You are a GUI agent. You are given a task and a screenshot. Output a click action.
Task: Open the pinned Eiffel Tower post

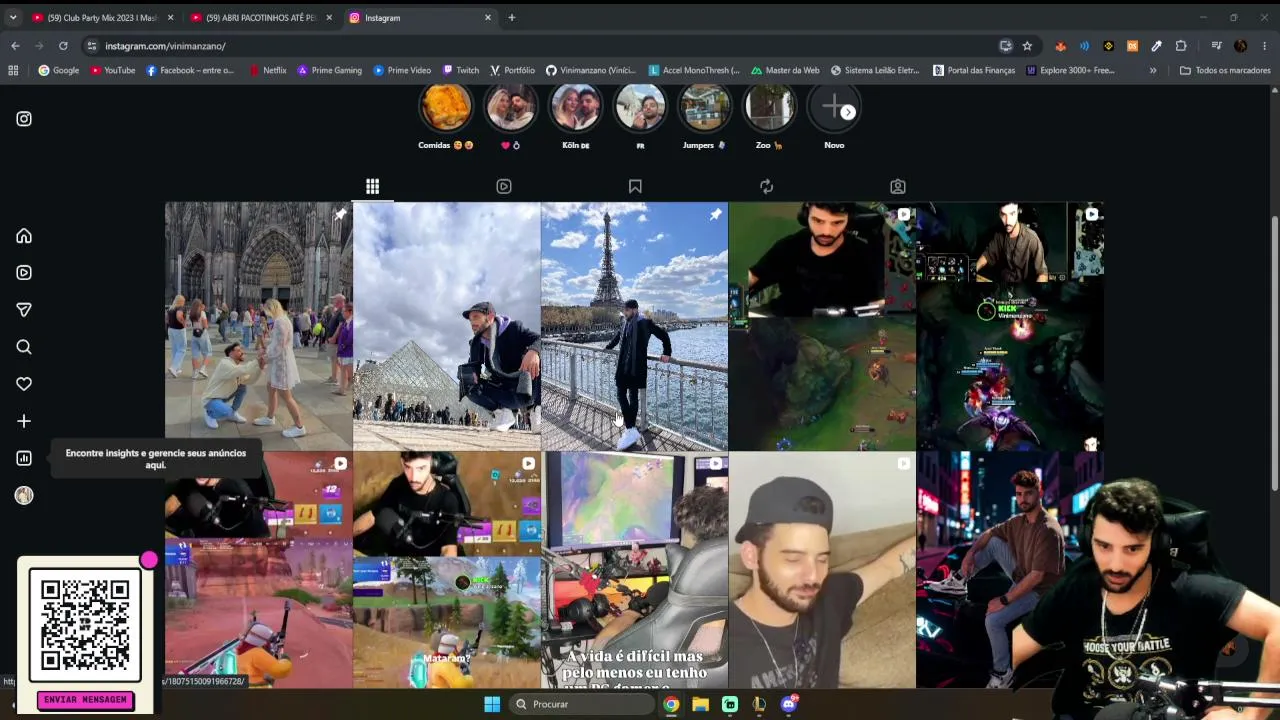pyautogui.click(x=635, y=326)
